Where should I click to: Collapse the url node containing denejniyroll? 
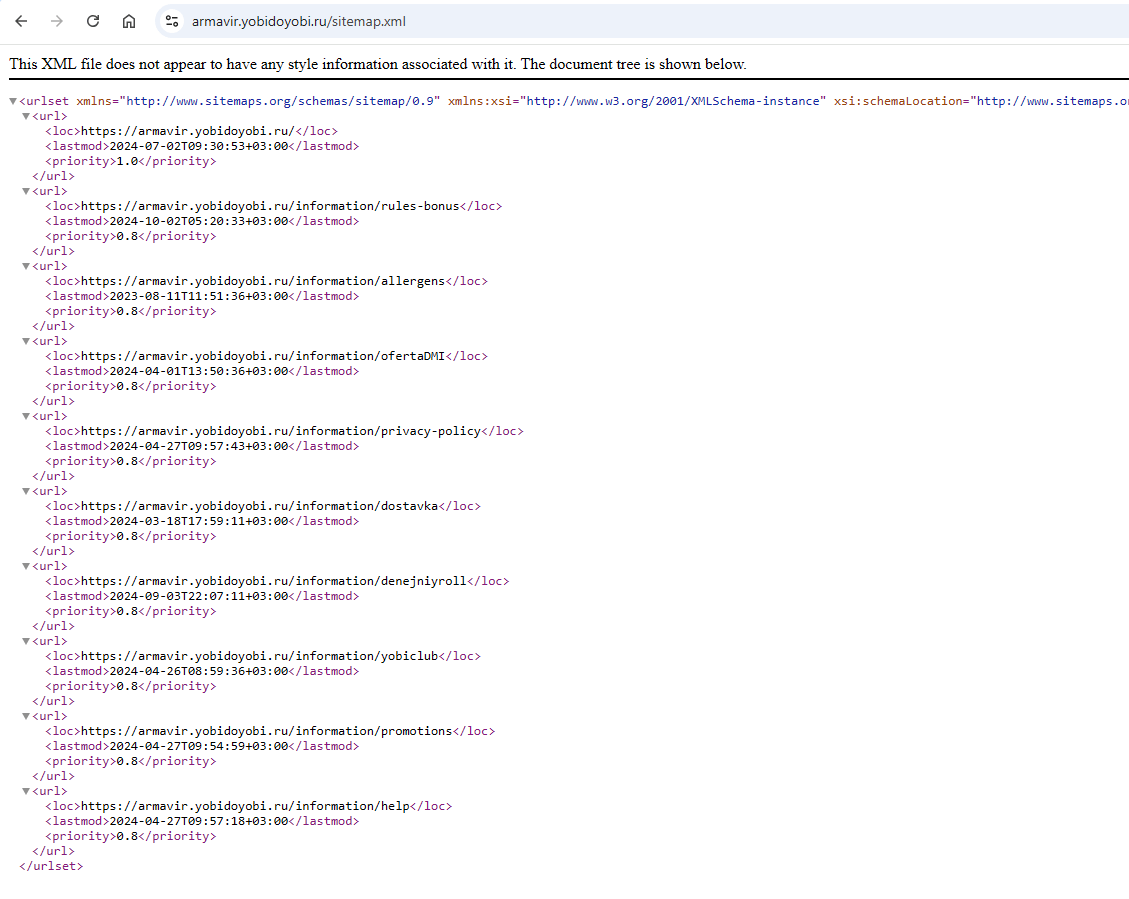pos(26,566)
